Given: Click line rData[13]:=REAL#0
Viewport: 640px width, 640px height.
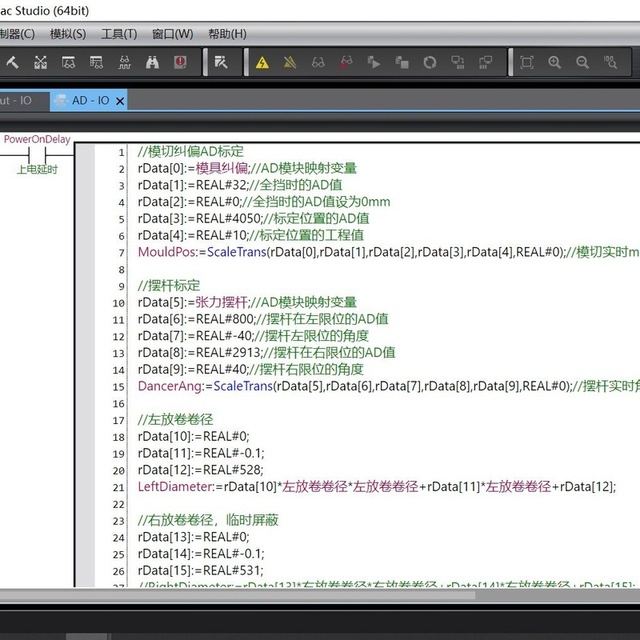Looking at the screenshot, I should [193, 537].
